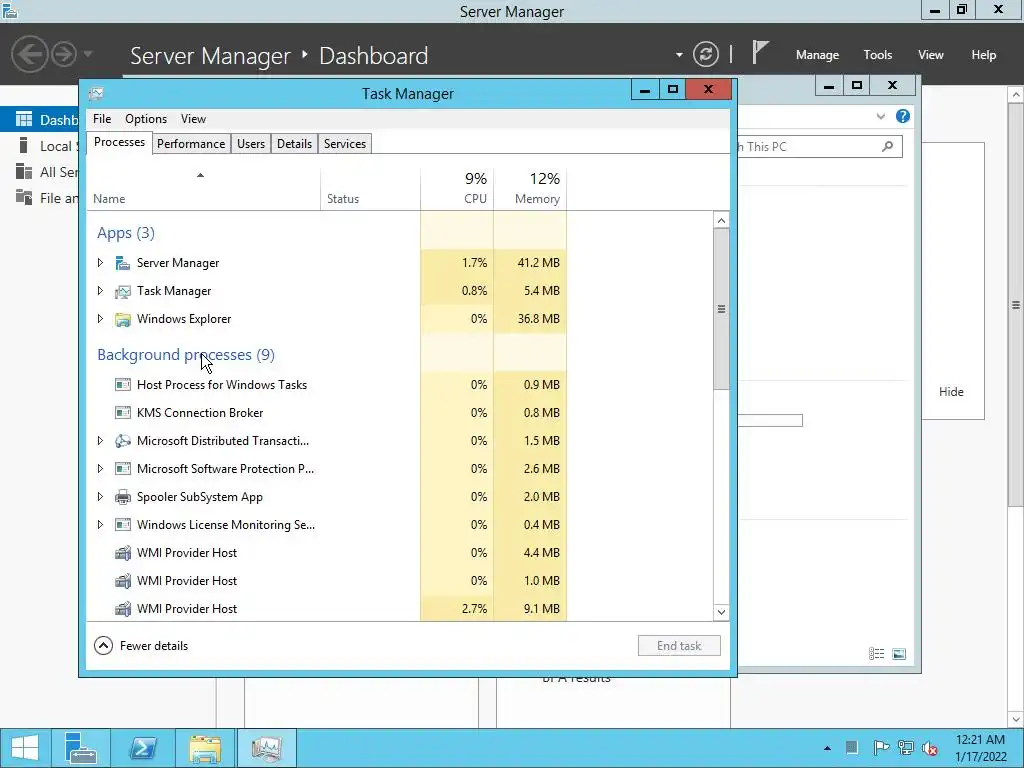Viewport: 1024px width, 768px height.
Task: Click the WMI Provider Host 4.4 MB icon
Action: pos(123,553)
